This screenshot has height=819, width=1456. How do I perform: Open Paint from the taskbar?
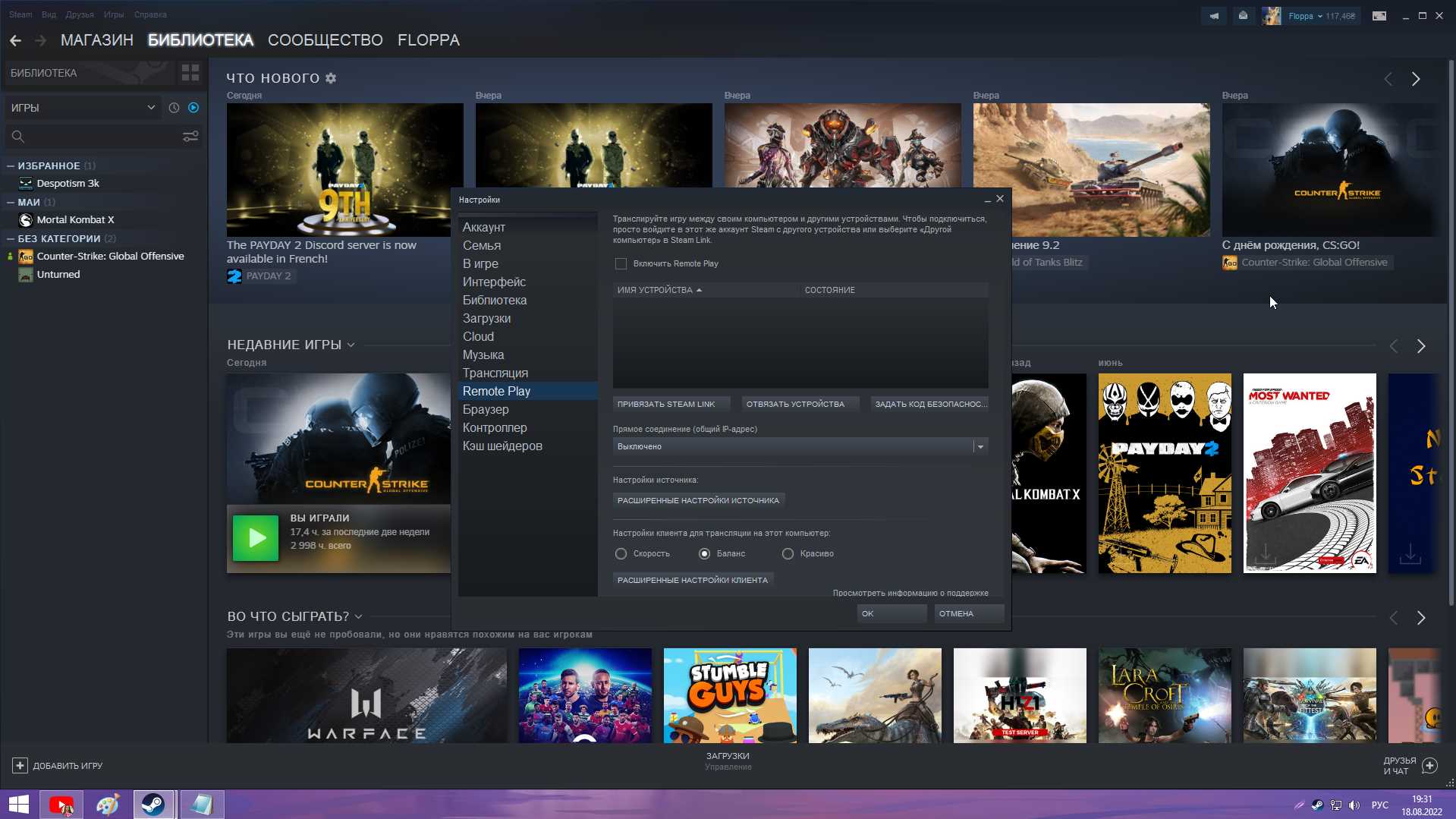pos(108,805)
